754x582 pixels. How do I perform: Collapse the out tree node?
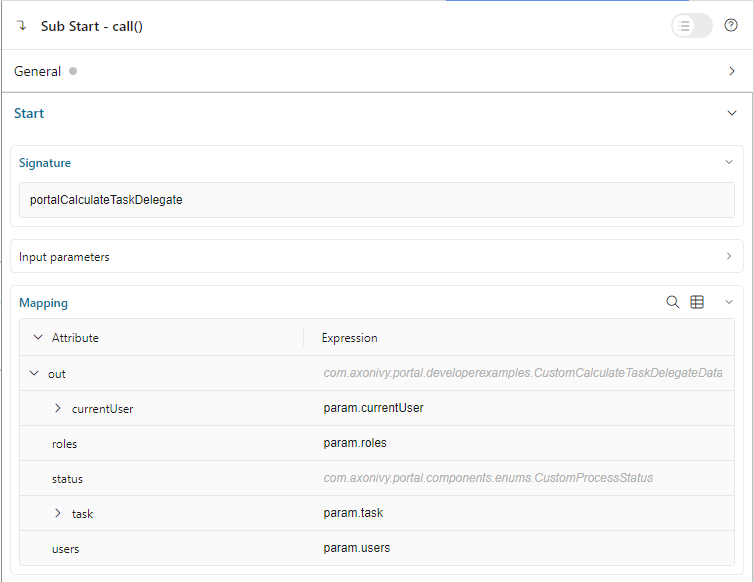[x=36, y=373]
